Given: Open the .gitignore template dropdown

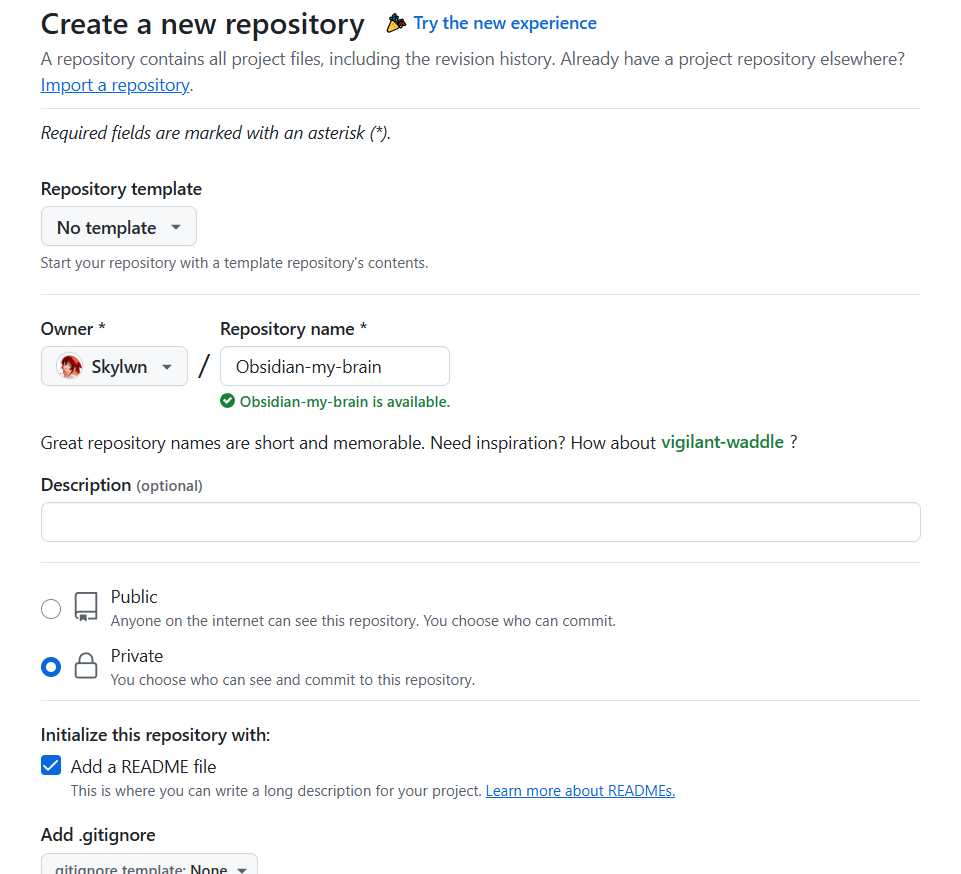Looking at the screenshot, I should 150,864.
